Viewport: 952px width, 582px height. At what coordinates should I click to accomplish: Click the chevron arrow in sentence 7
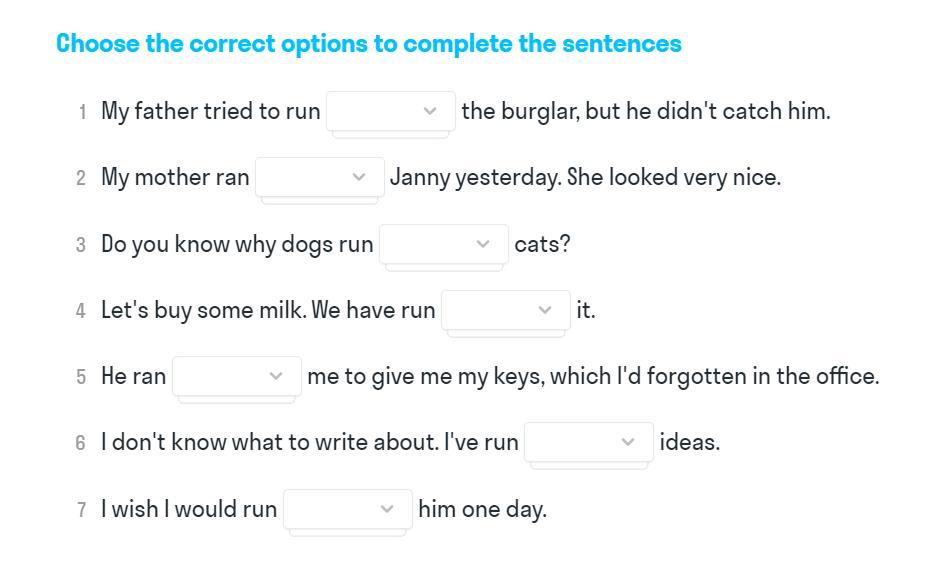point(387,509)
